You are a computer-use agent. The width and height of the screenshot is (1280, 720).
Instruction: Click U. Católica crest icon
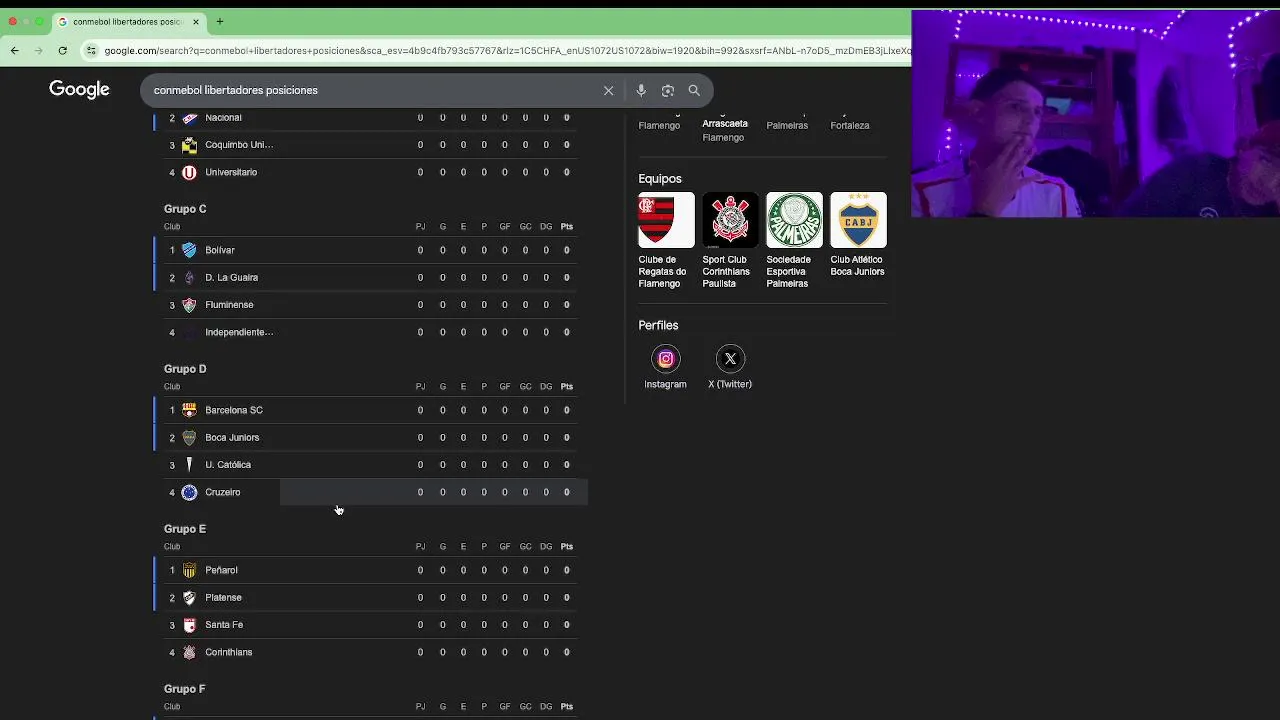[189, 465]
